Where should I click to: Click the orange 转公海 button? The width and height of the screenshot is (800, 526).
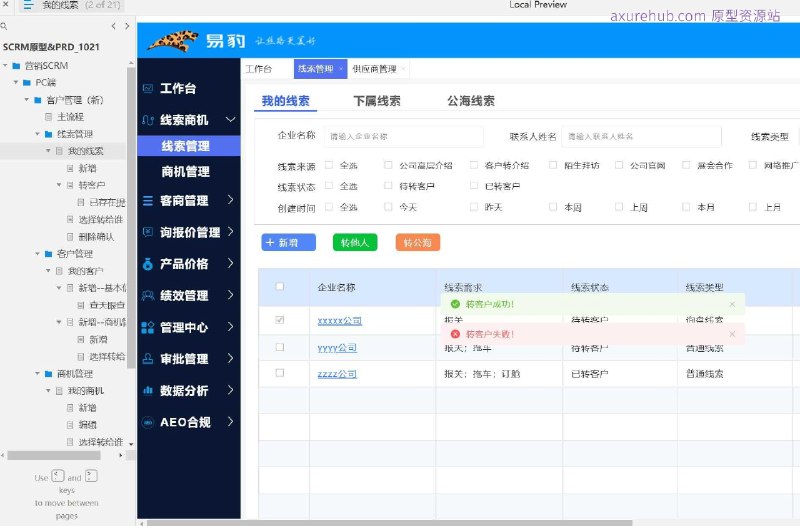[x=418, y=242]
